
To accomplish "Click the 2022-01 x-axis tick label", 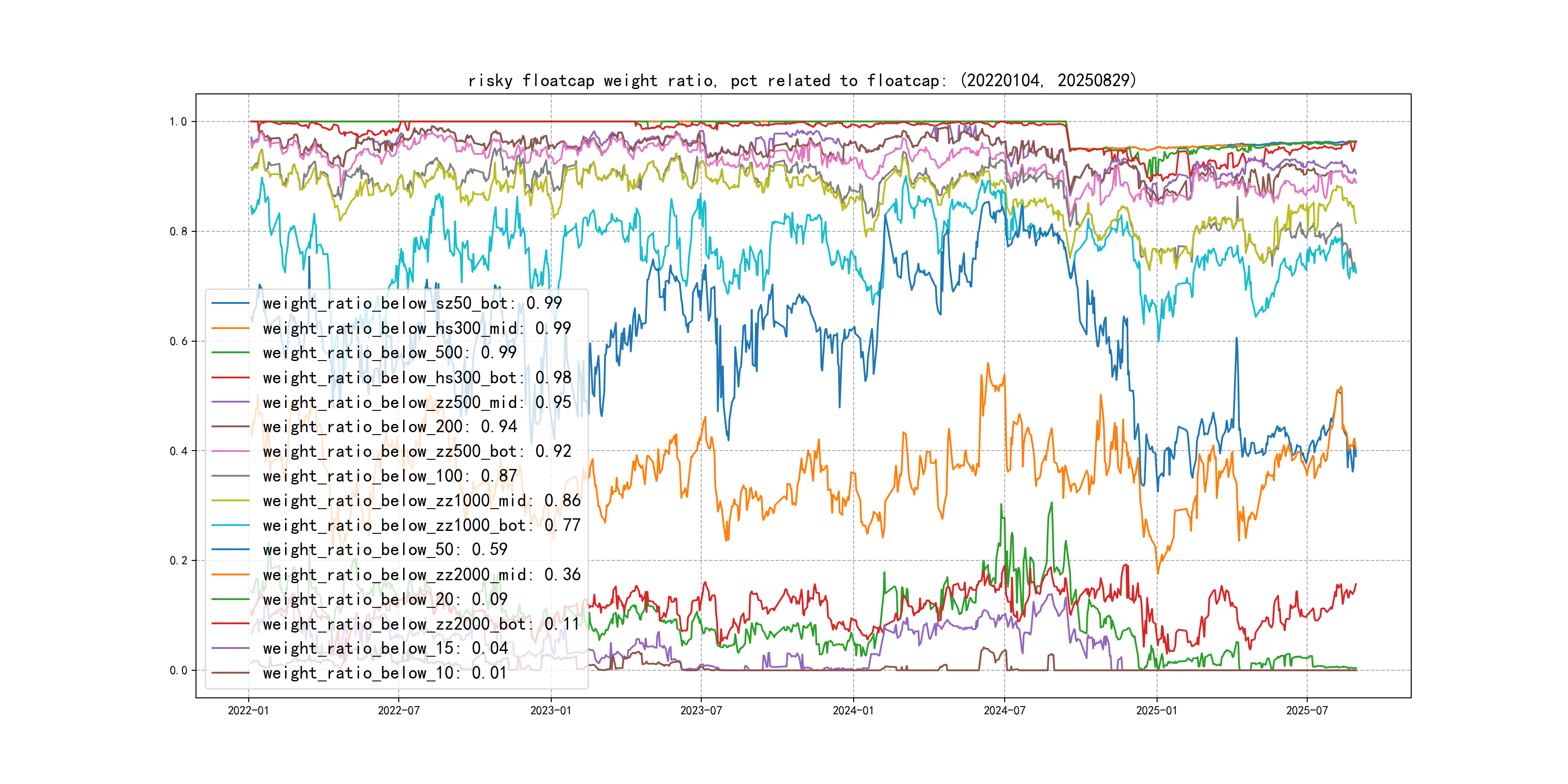I will [248, 710].
